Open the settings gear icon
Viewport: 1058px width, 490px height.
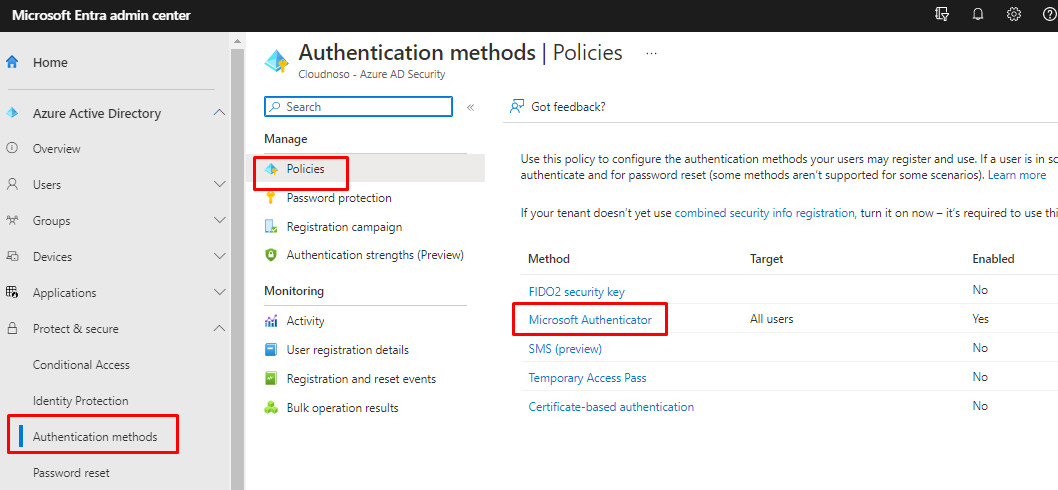[1014, 15]
